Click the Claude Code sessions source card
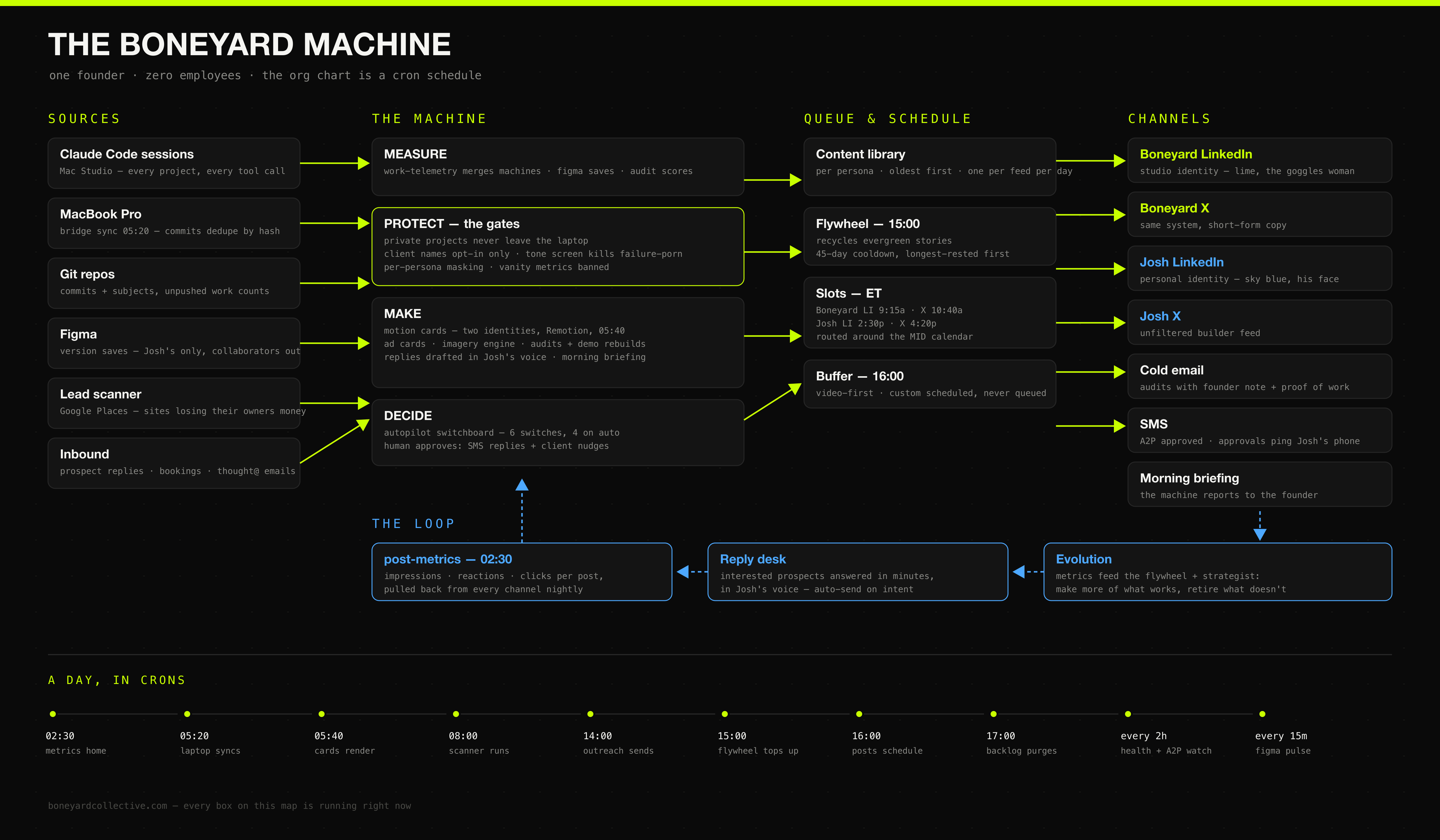This screenshot has width=1440, height=840. click(x=174, y=163)
